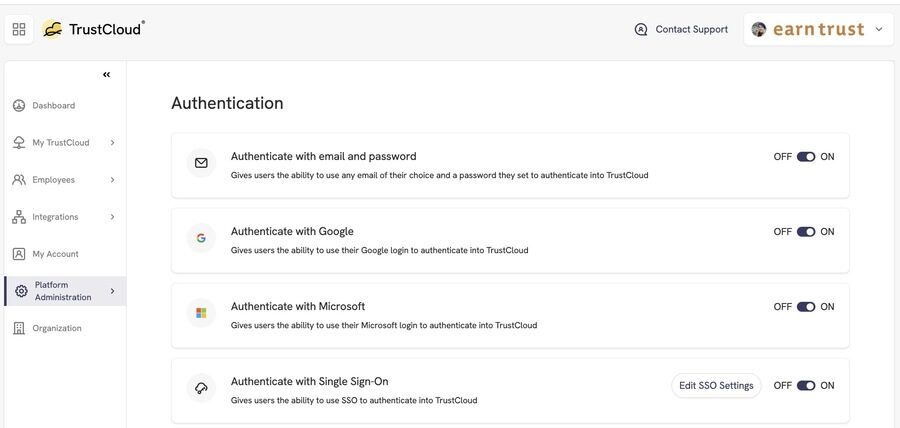Click the Contact Support headset icon
Screen dimensions: 900x428
pyautogui.click(x=641, y=29)
